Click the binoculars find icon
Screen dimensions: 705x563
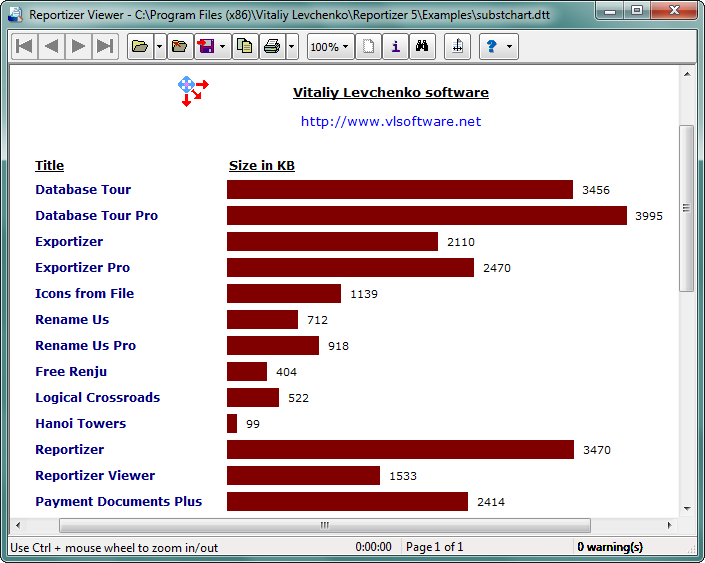(422, 47)
